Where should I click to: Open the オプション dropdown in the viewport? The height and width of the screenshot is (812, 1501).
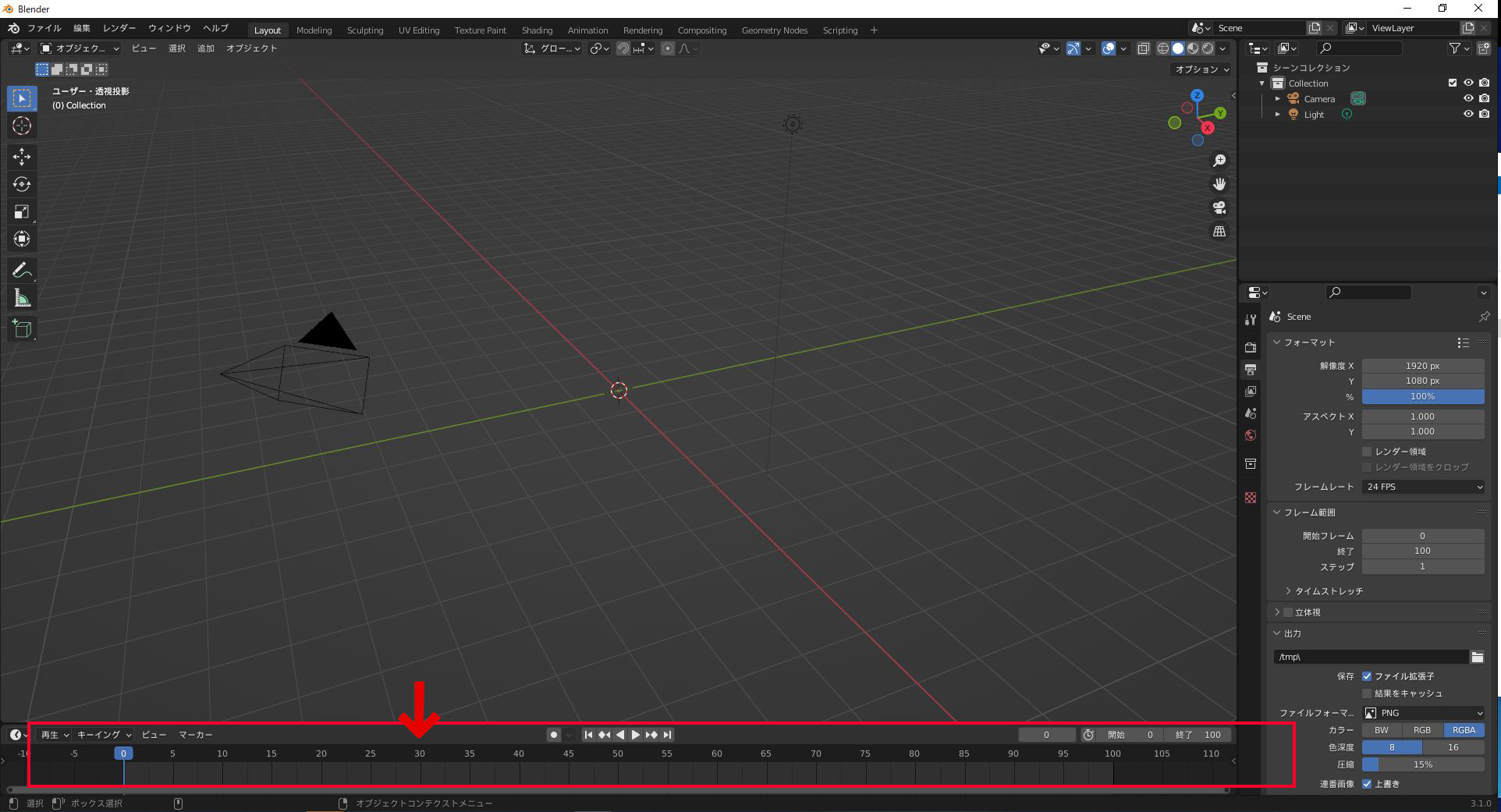[1201, 69]
